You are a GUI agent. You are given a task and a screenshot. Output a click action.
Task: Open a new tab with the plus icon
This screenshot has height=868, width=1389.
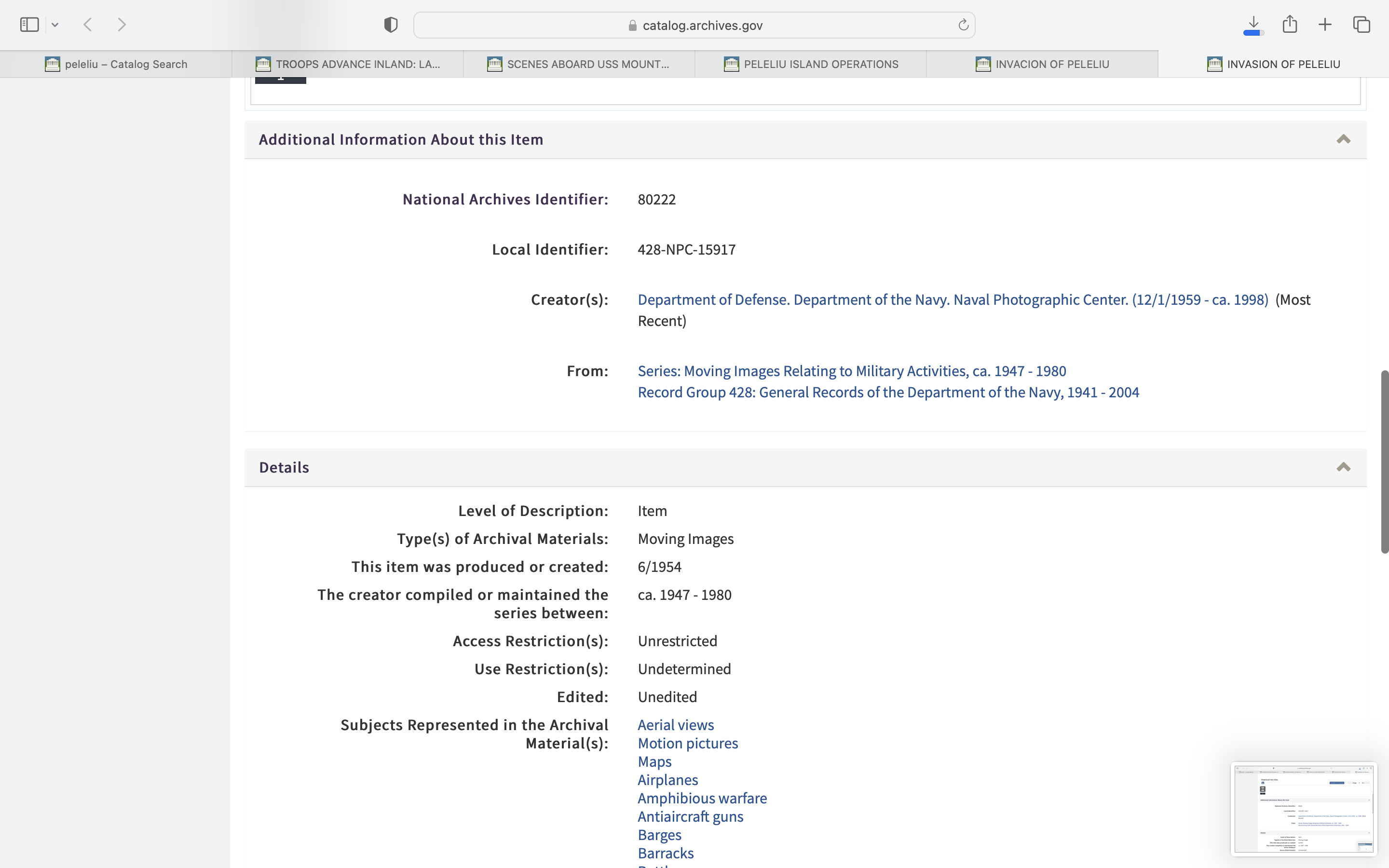coord(1325,25)
